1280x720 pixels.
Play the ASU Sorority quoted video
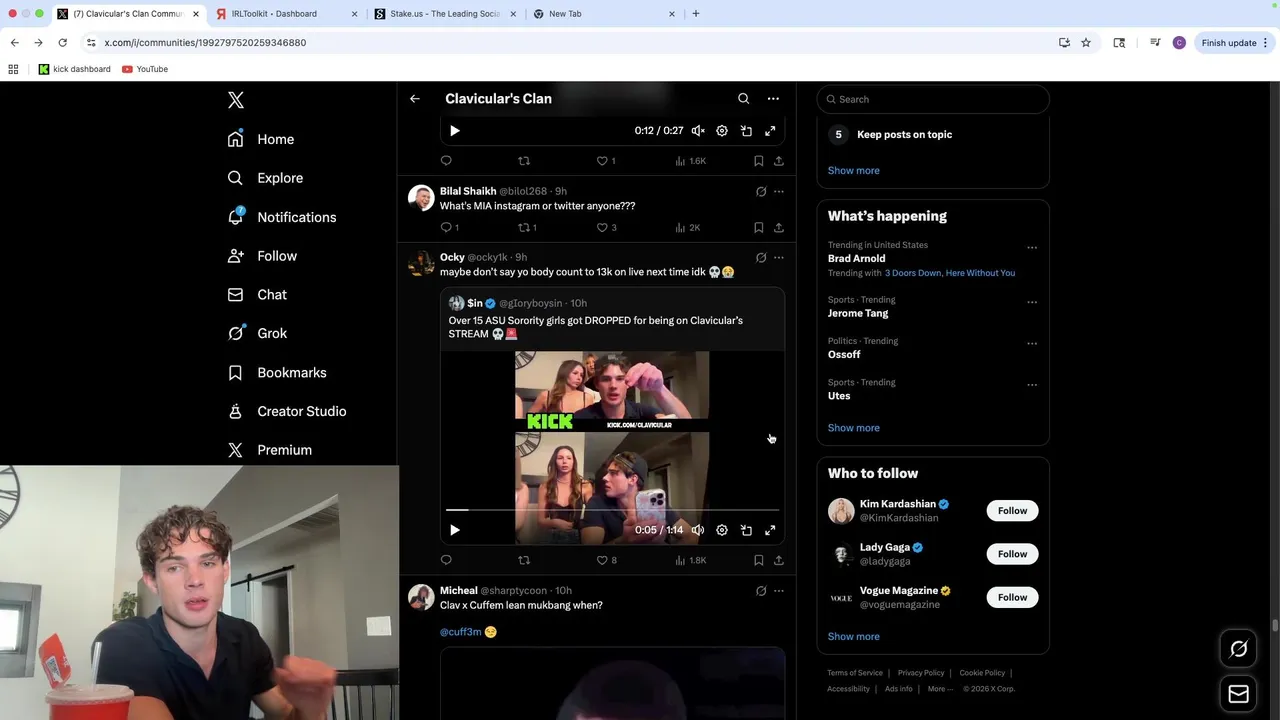455,531
